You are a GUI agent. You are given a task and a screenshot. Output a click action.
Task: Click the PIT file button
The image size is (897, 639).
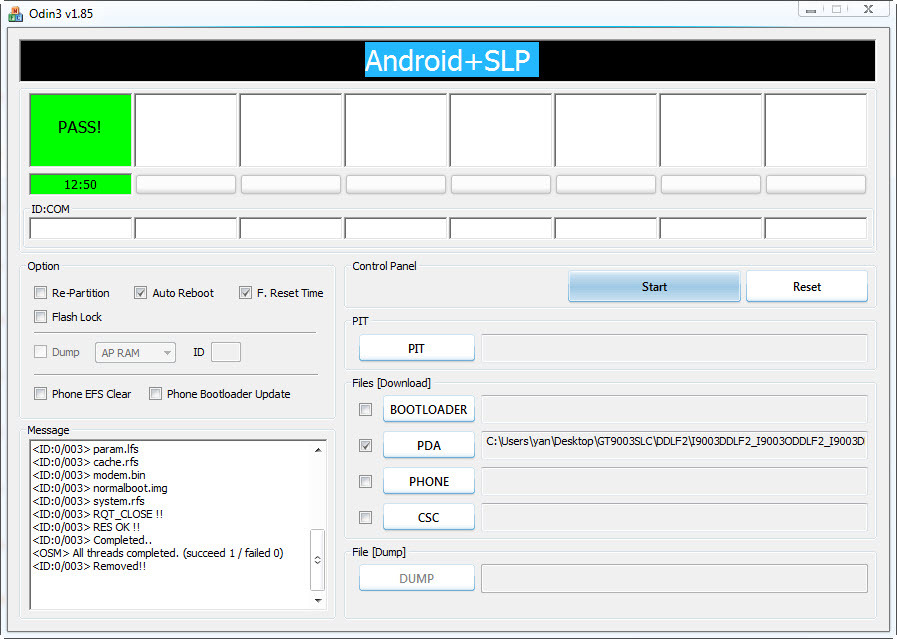click(416, 349)
